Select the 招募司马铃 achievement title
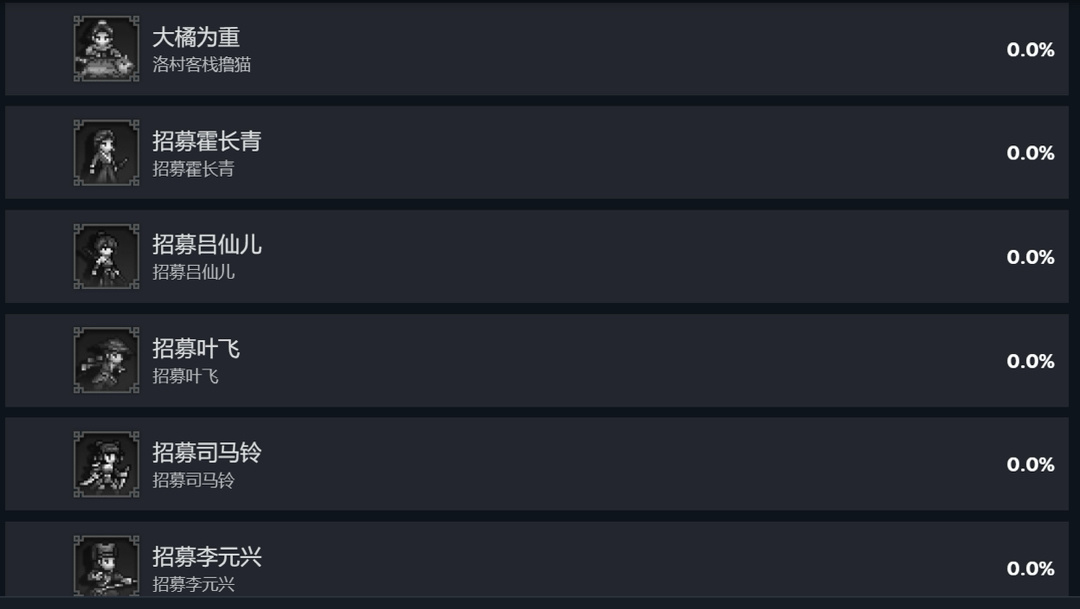1080x609 pixels. pos(204,452)
